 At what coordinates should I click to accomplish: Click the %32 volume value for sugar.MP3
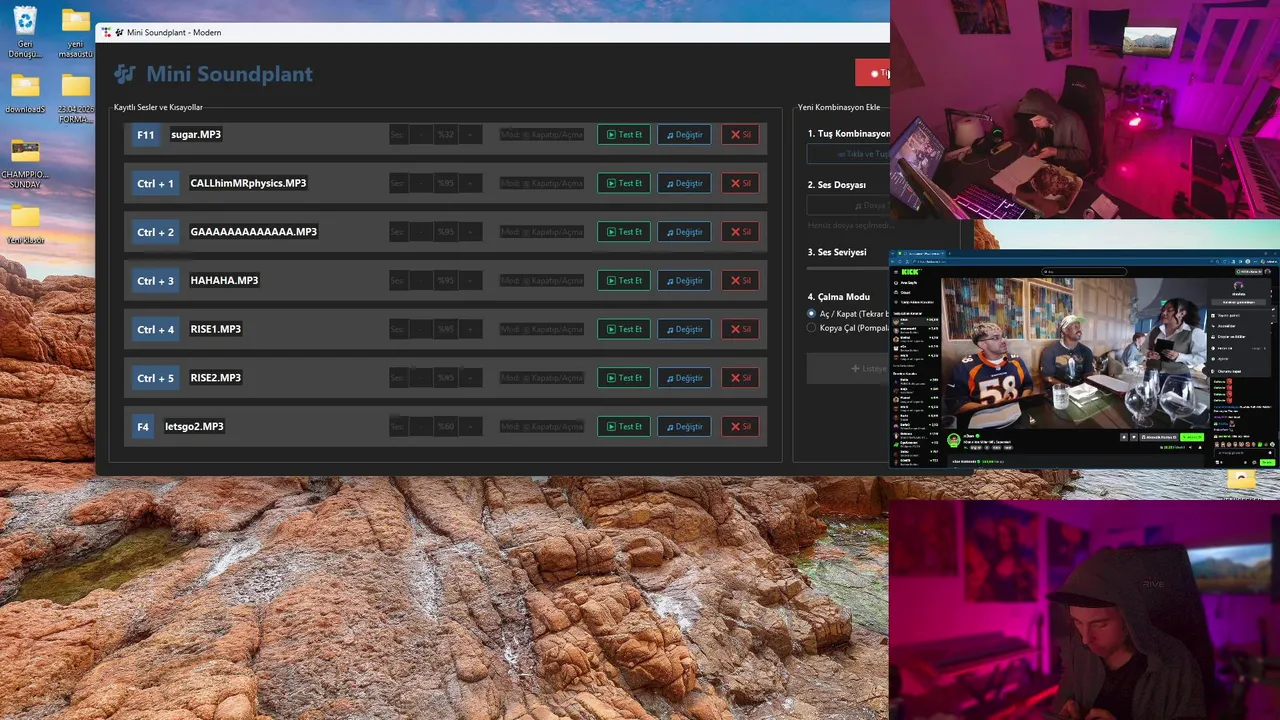coord(446,134)
